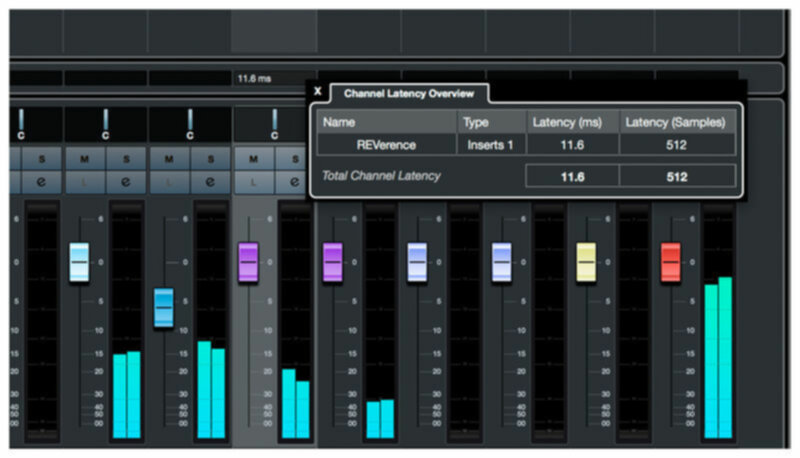The height and width of the screenshot is (458, 800).
Task: Mute the light-blue fader channel
Action: coord(85,159)
